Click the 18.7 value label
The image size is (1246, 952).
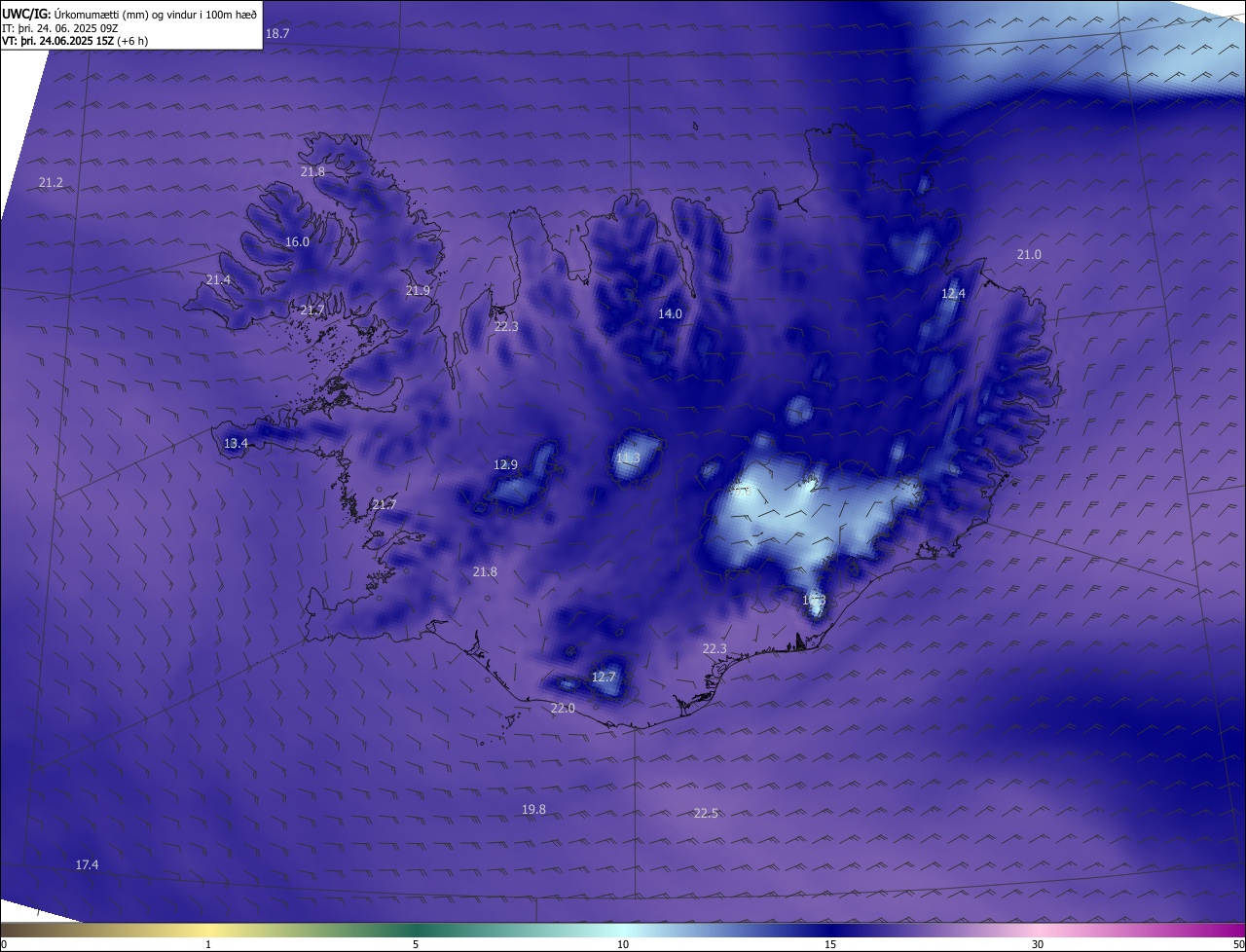277,33
